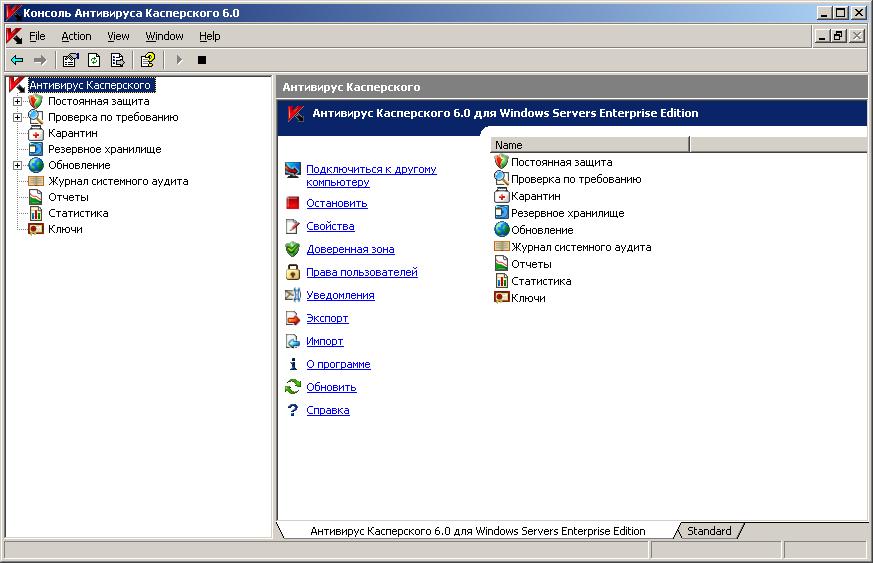873x563 pixels.
Task: Click the envelope icon beside Уведомления
Action: click(x=293, y=295)
